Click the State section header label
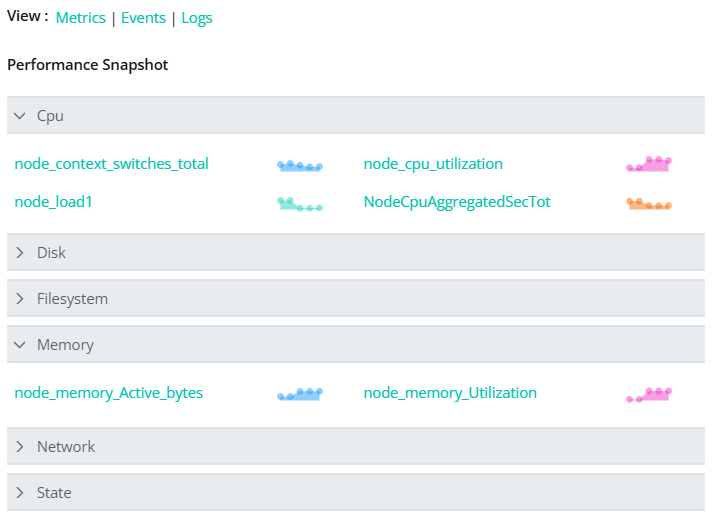713x520 pixels. point(54,493)
